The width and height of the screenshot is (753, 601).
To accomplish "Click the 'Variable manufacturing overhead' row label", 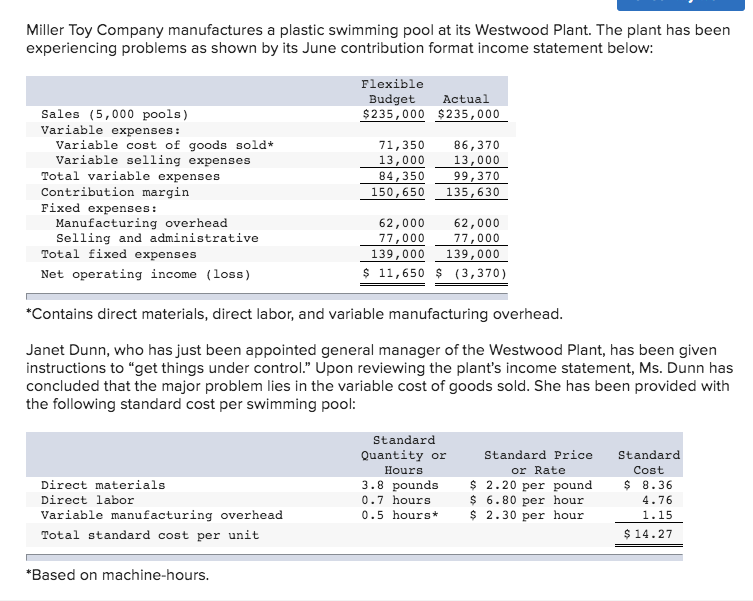I will tap(162, 515).
